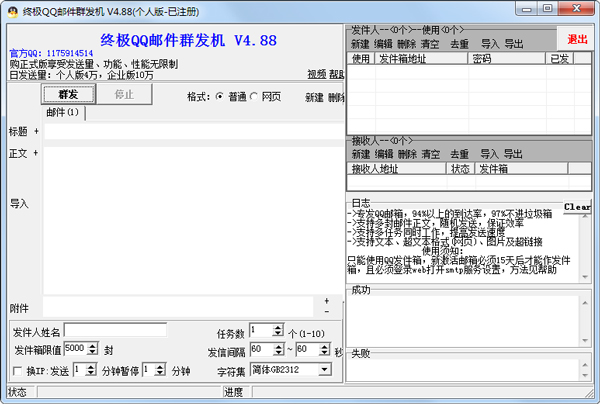Image resolution: width=600 pixels, height=404 pixels.
Task: Click the 状态 column header
Action: click(460, 169)
